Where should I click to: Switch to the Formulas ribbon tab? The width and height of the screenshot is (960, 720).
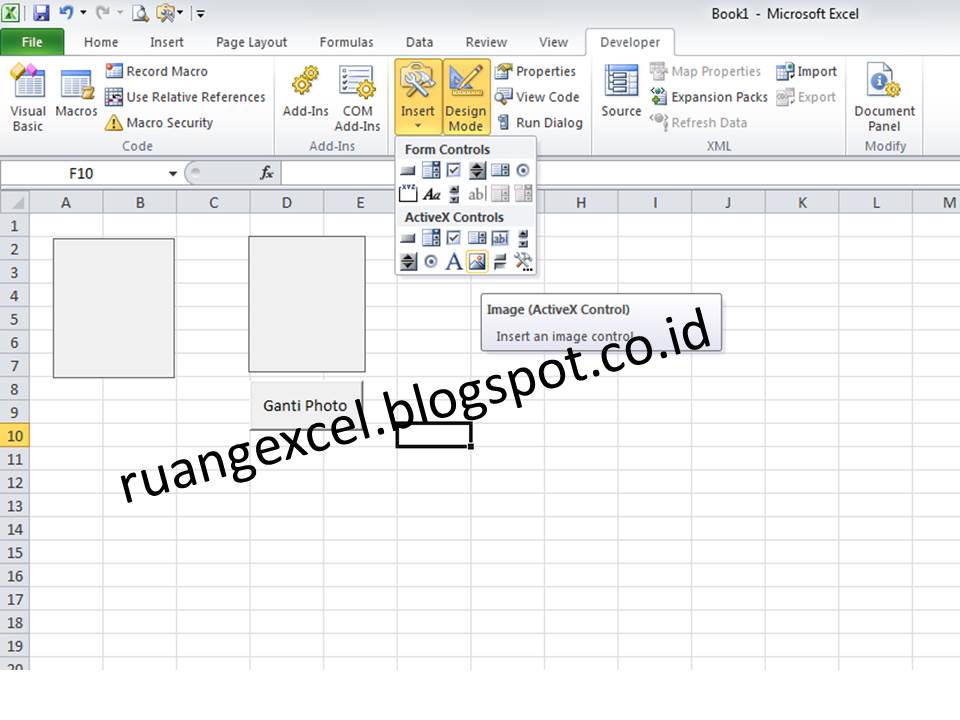click(x=346, y=42)
